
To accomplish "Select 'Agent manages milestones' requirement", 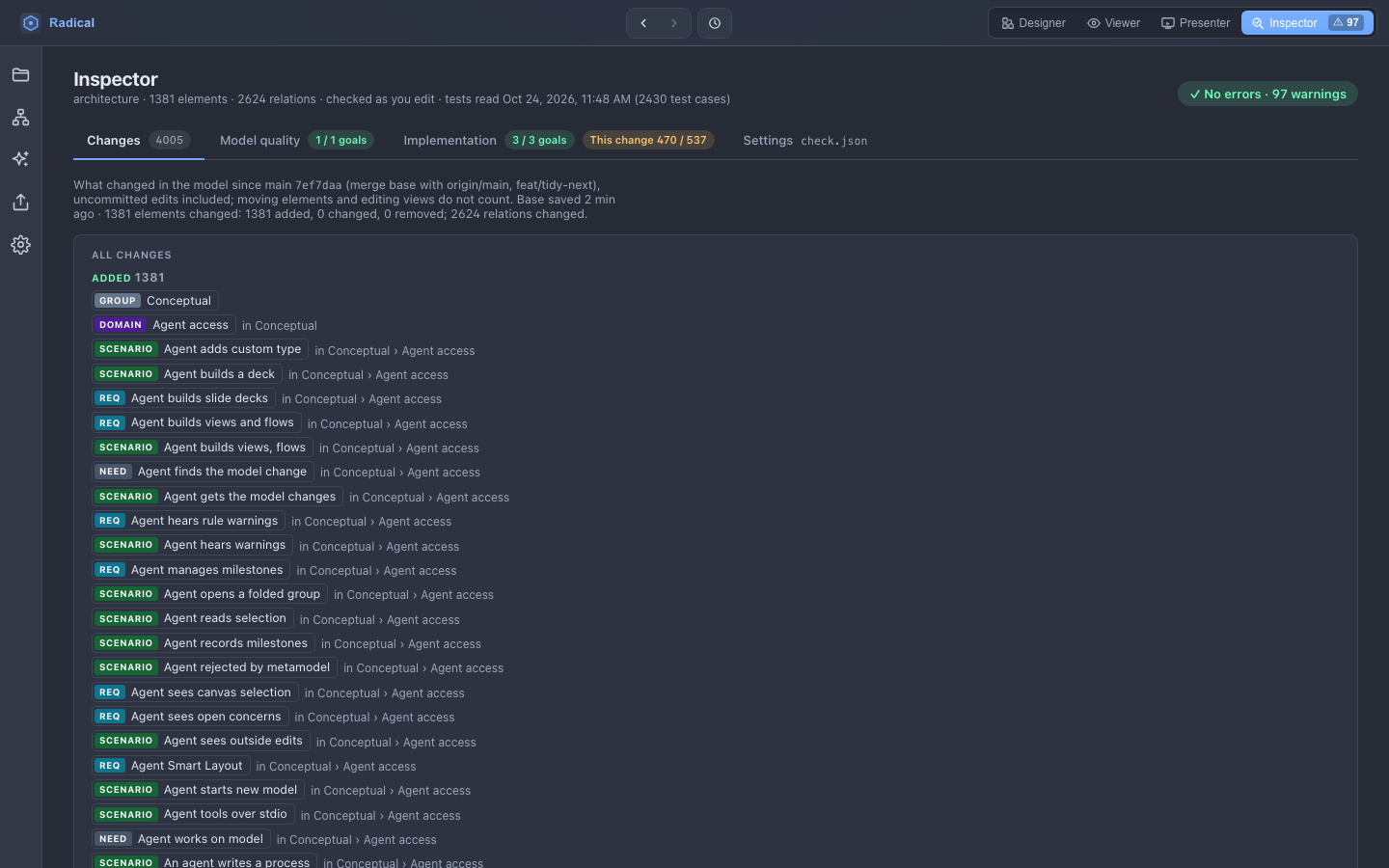I will point(191,570).
